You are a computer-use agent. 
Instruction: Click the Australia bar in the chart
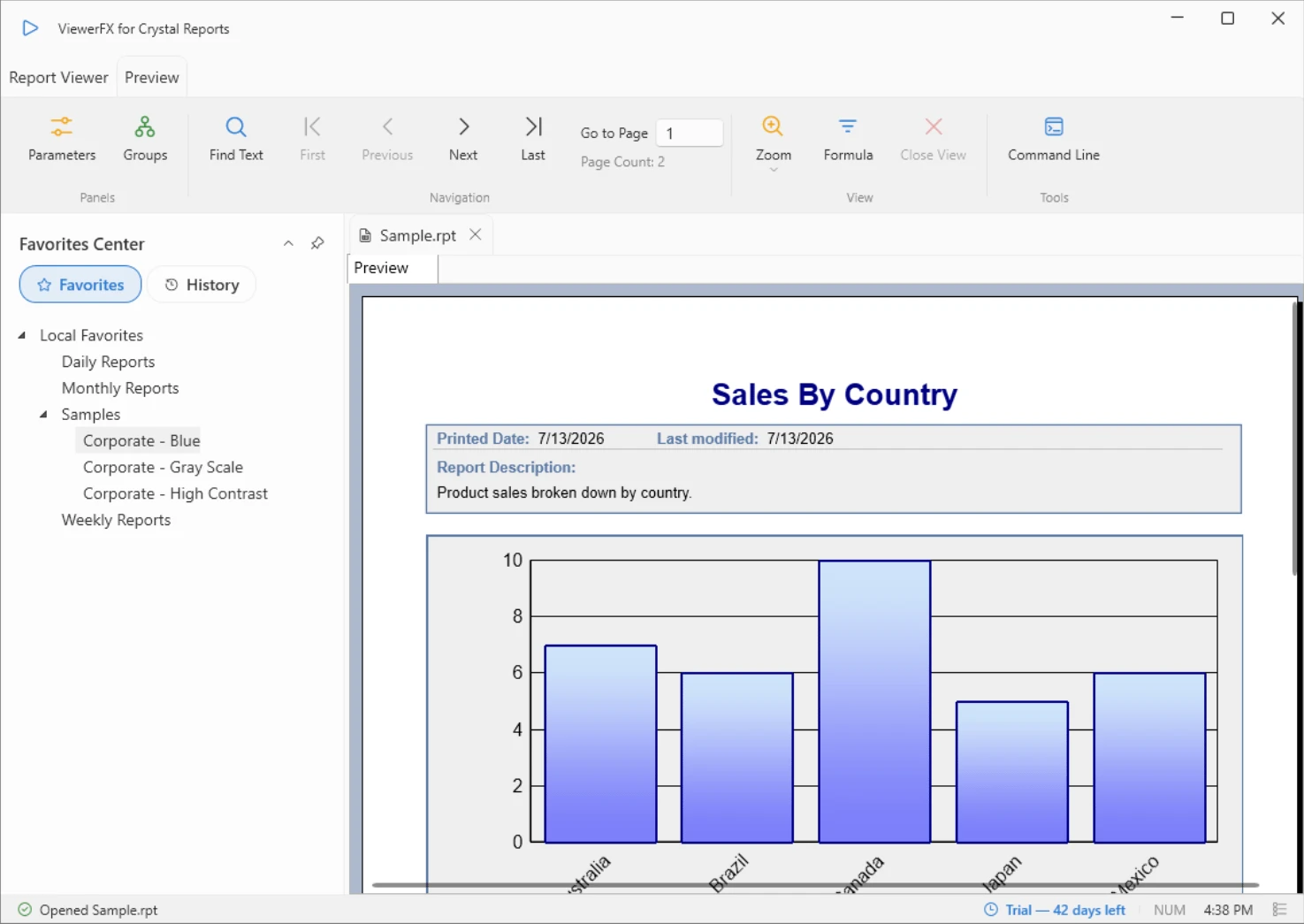coord(600,744)
